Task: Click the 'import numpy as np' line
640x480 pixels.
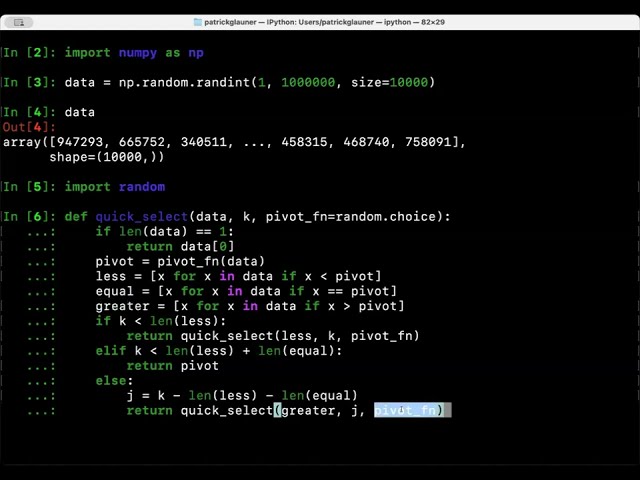Action: coord(134,53)
